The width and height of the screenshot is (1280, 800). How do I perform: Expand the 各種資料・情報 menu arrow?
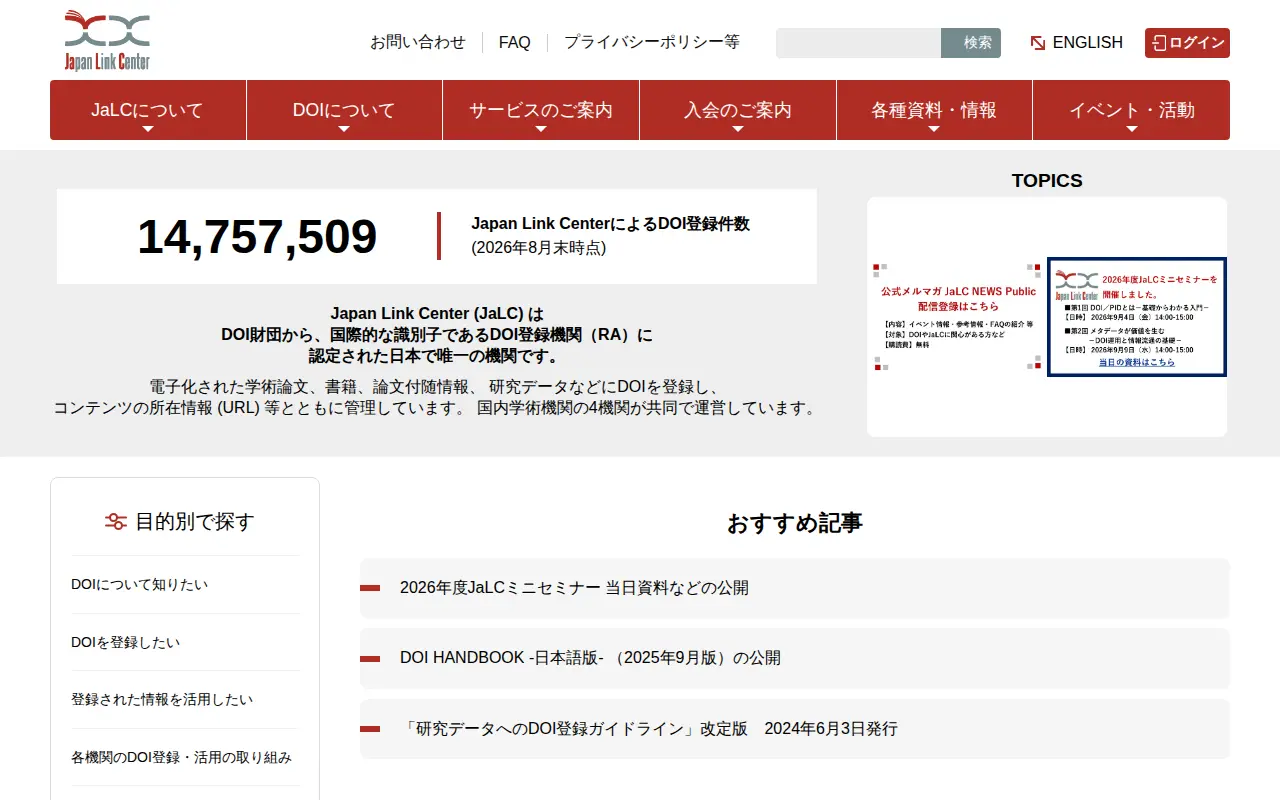[x=934, y=129]
